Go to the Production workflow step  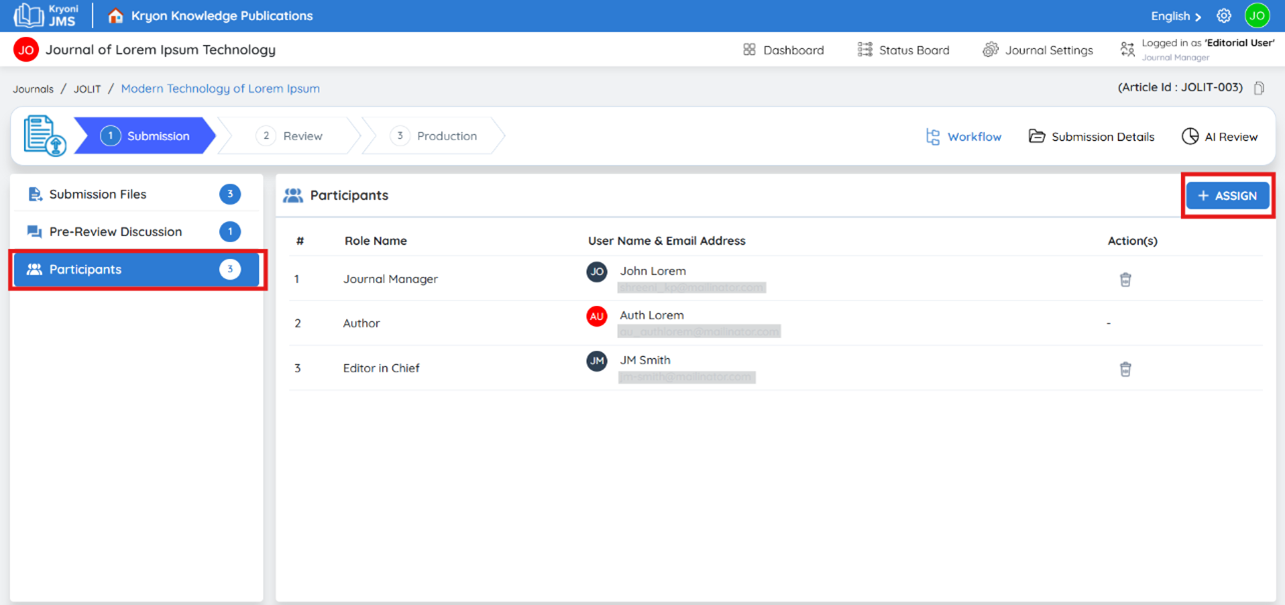coord(434,136)
